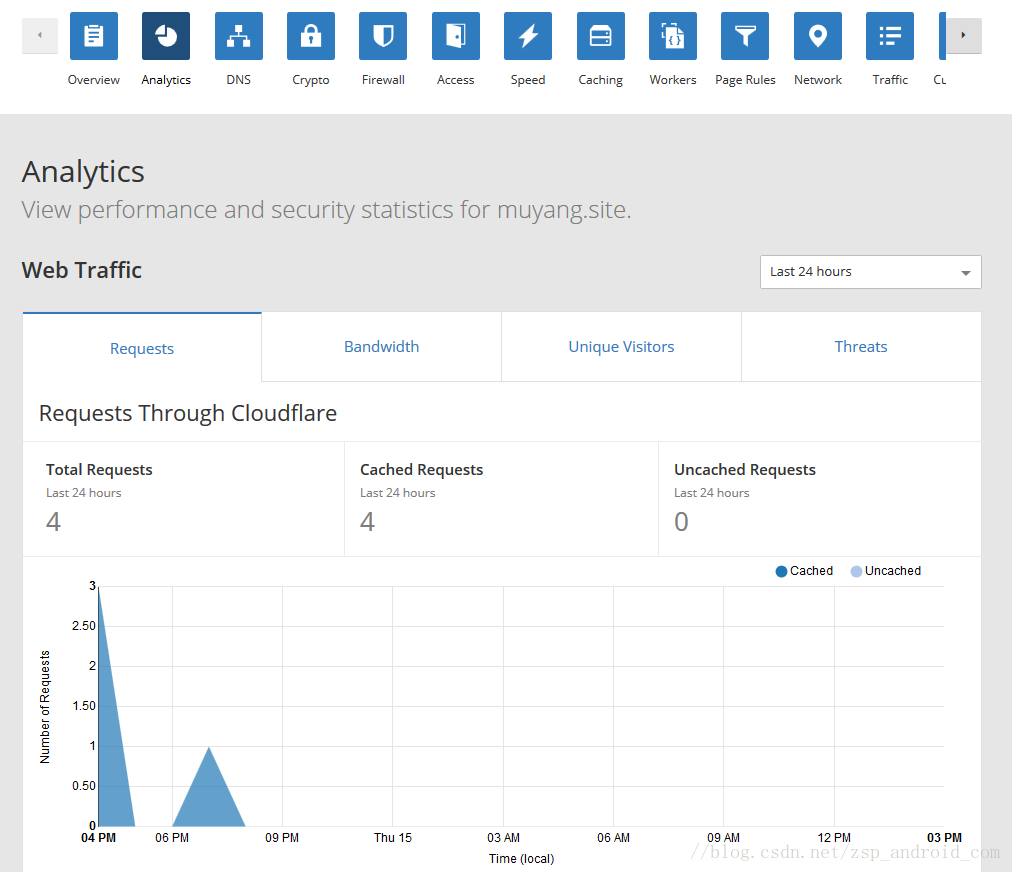
Task: Go to the Firewall shield icon
Action: (x=383, y=36)
